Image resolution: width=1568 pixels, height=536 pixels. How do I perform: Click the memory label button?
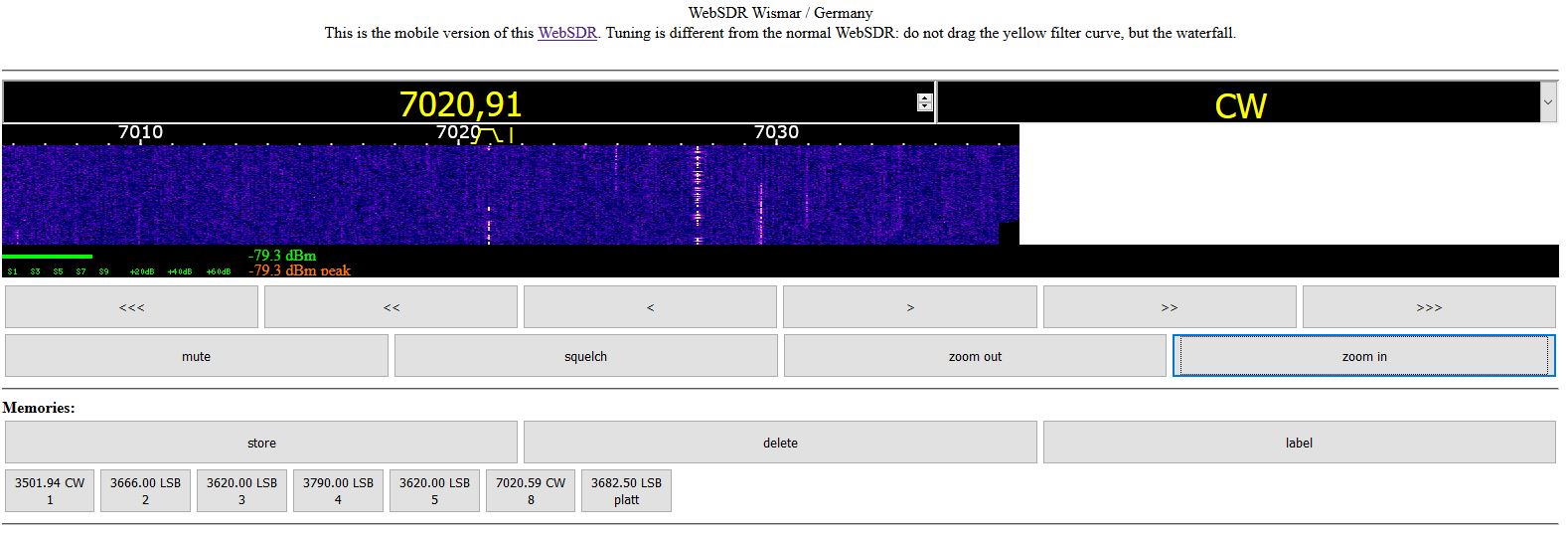coord(1299,443)
